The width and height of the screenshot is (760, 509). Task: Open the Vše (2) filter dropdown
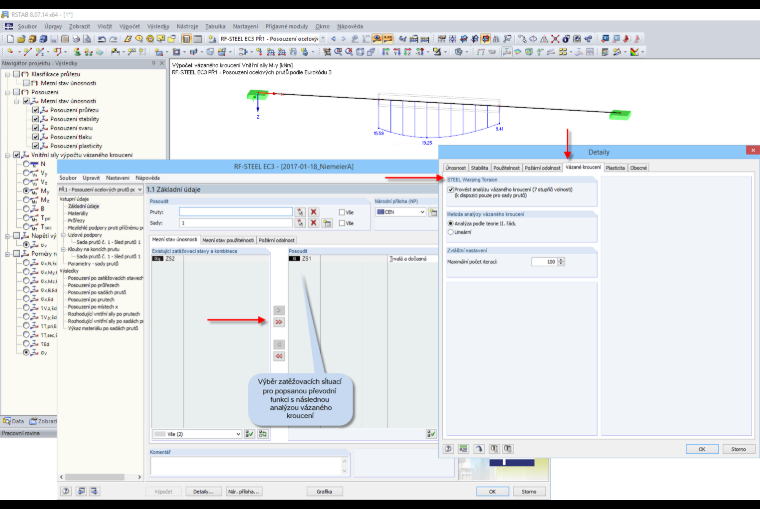point(238,434)
